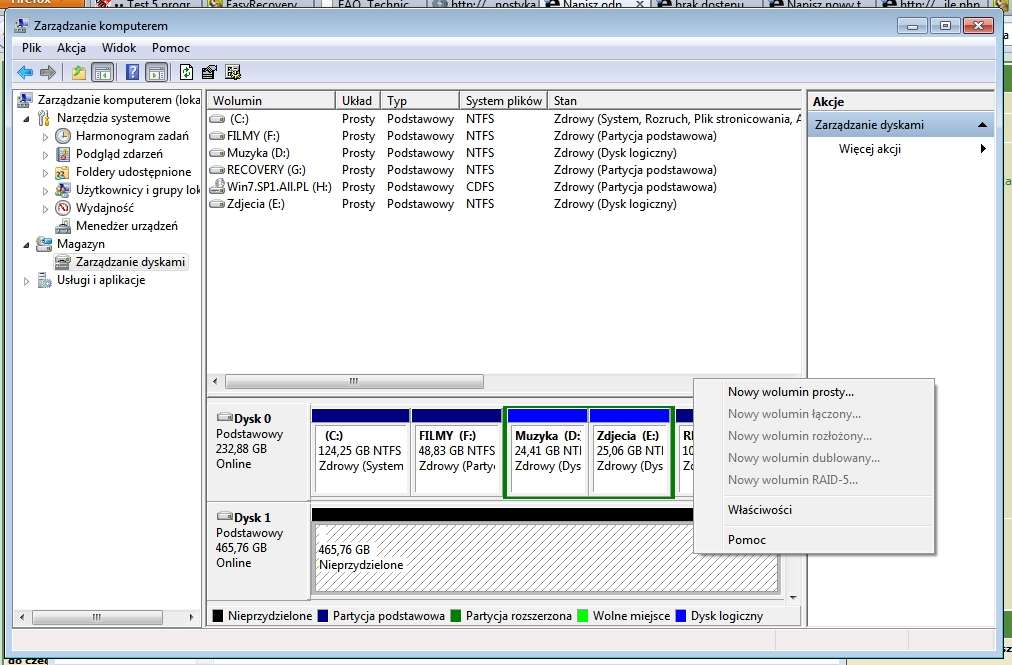This screenshot has height=665, width=1012.
Task: Open the Akcja menu
Action: coord(71,48)
